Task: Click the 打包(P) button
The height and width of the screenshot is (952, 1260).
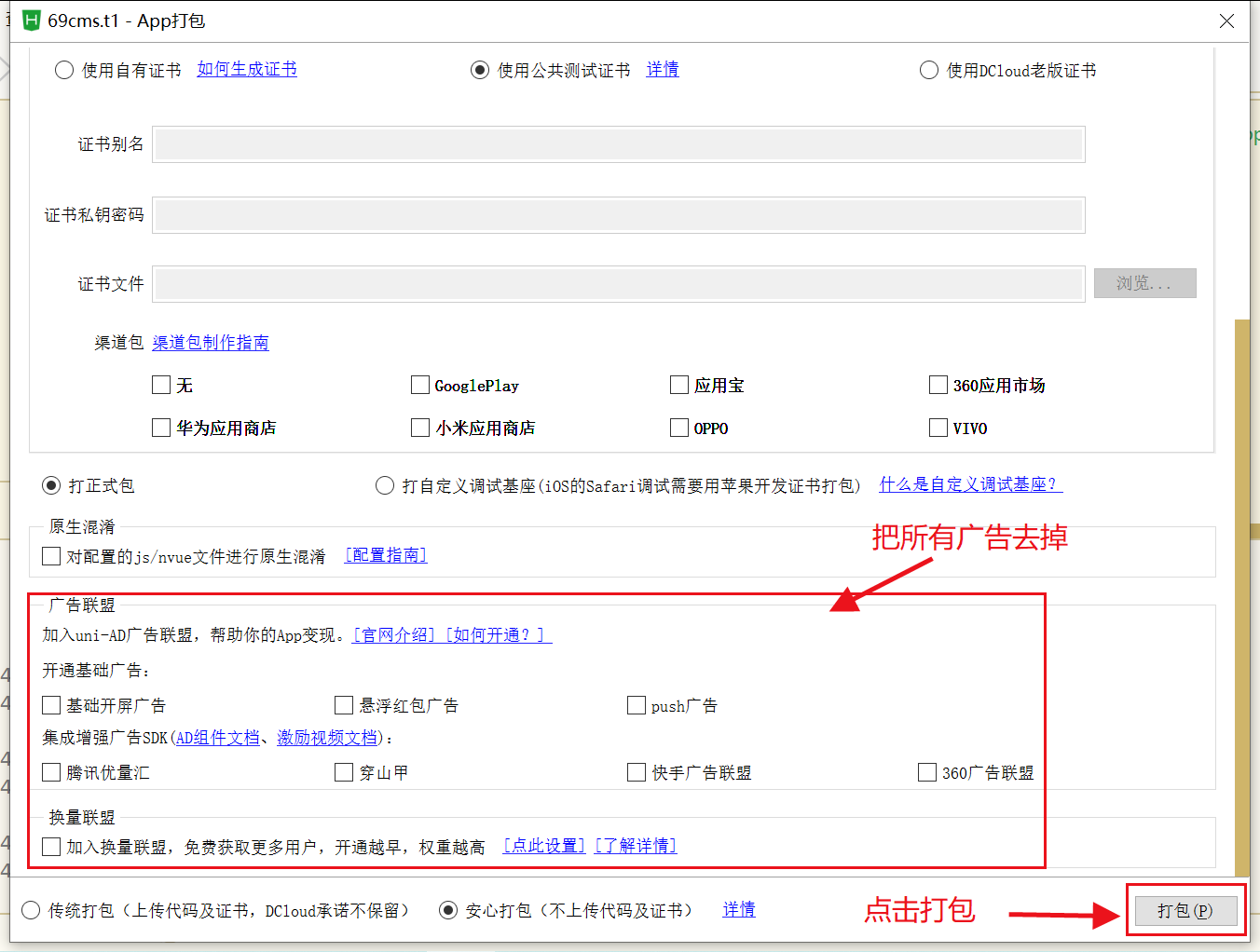Action: (1185, 910)
